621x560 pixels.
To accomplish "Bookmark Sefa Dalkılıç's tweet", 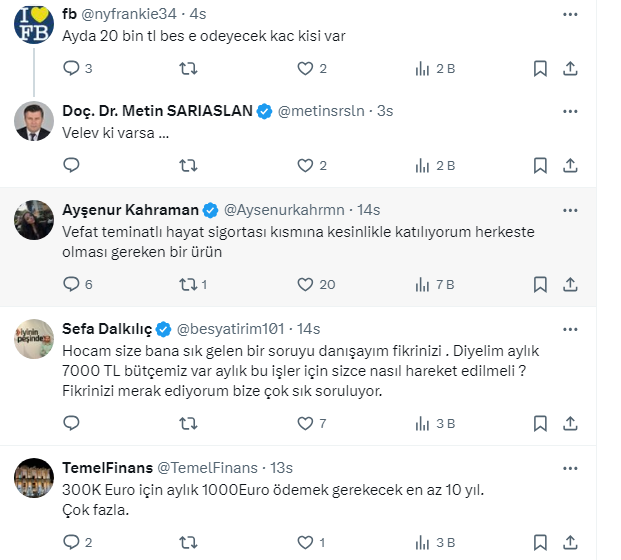I will pyautogui.click(x=539, y=423).
